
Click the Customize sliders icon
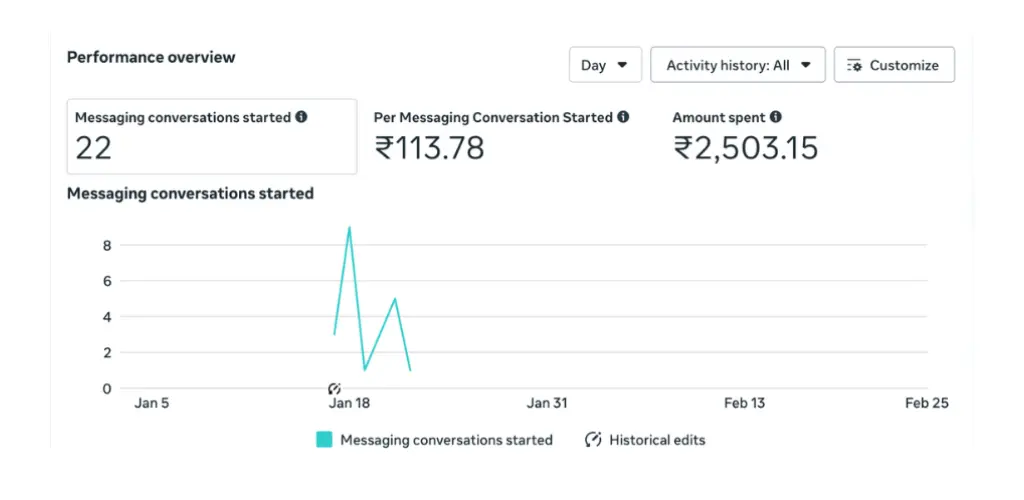(x=854, y=65)
